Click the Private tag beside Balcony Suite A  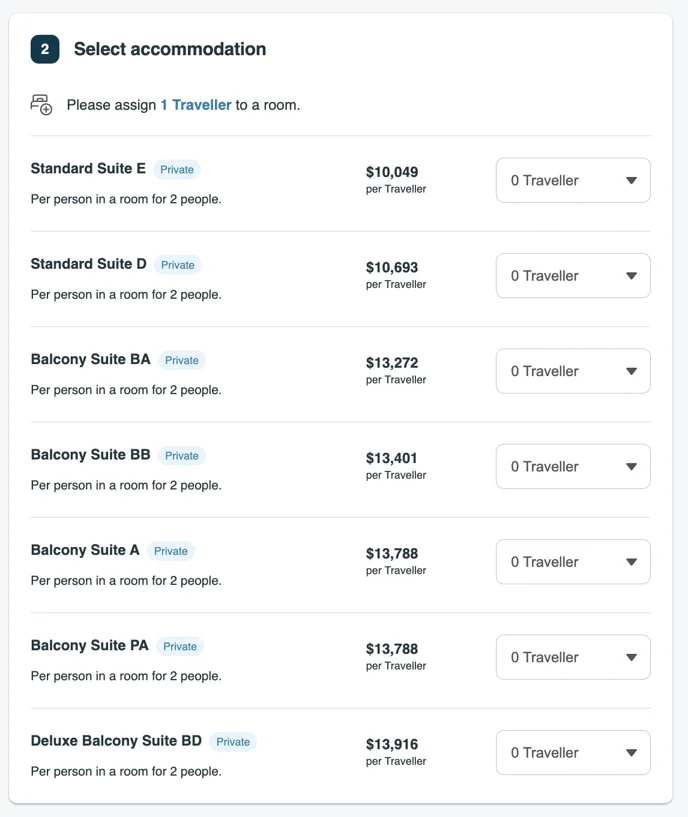(x=170, y=551)
